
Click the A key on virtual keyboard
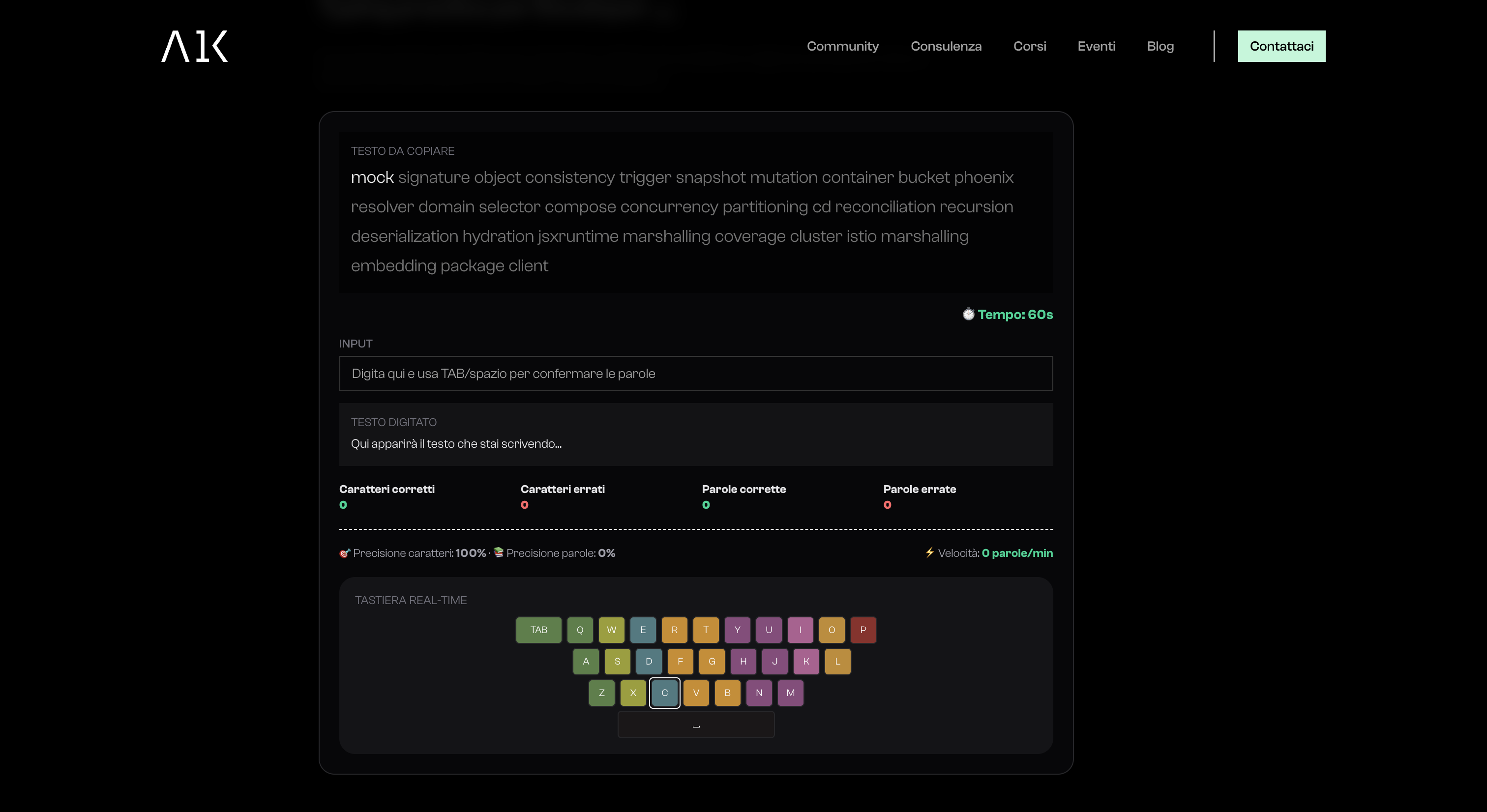(586, 662)
